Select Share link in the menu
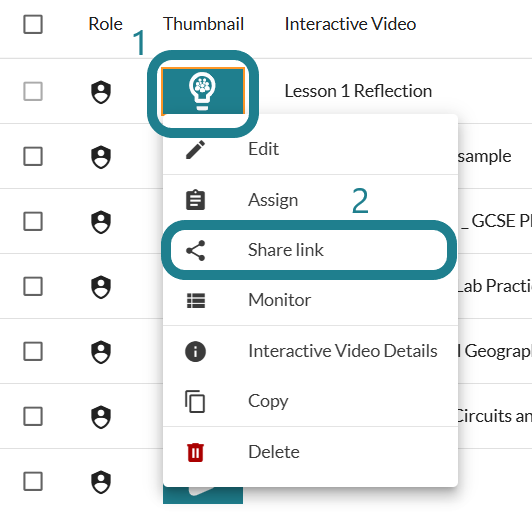Viewport: 532px width, 512px height. pos(310,250)
